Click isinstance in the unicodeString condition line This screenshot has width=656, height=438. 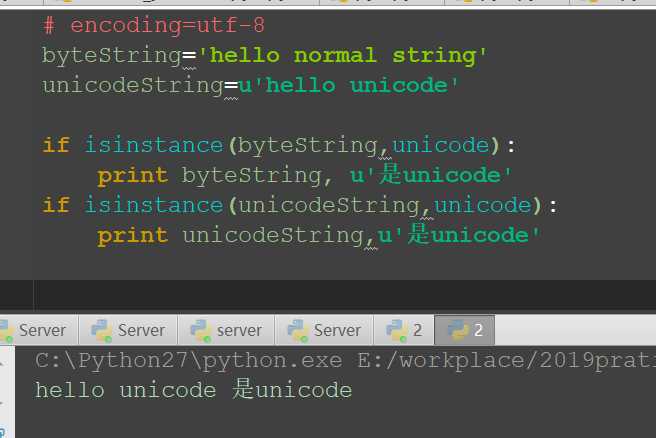(154, 205)
